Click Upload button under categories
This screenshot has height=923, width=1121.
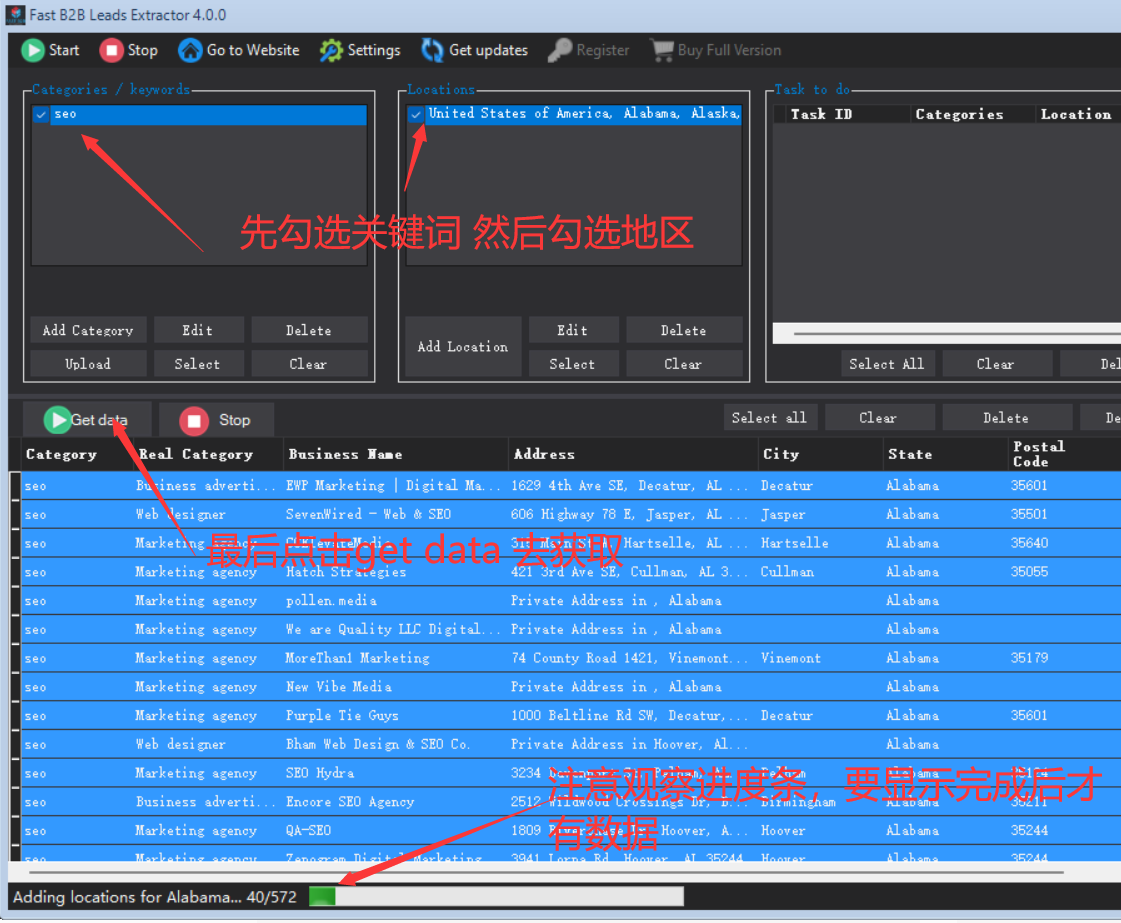tap(88, 364)
